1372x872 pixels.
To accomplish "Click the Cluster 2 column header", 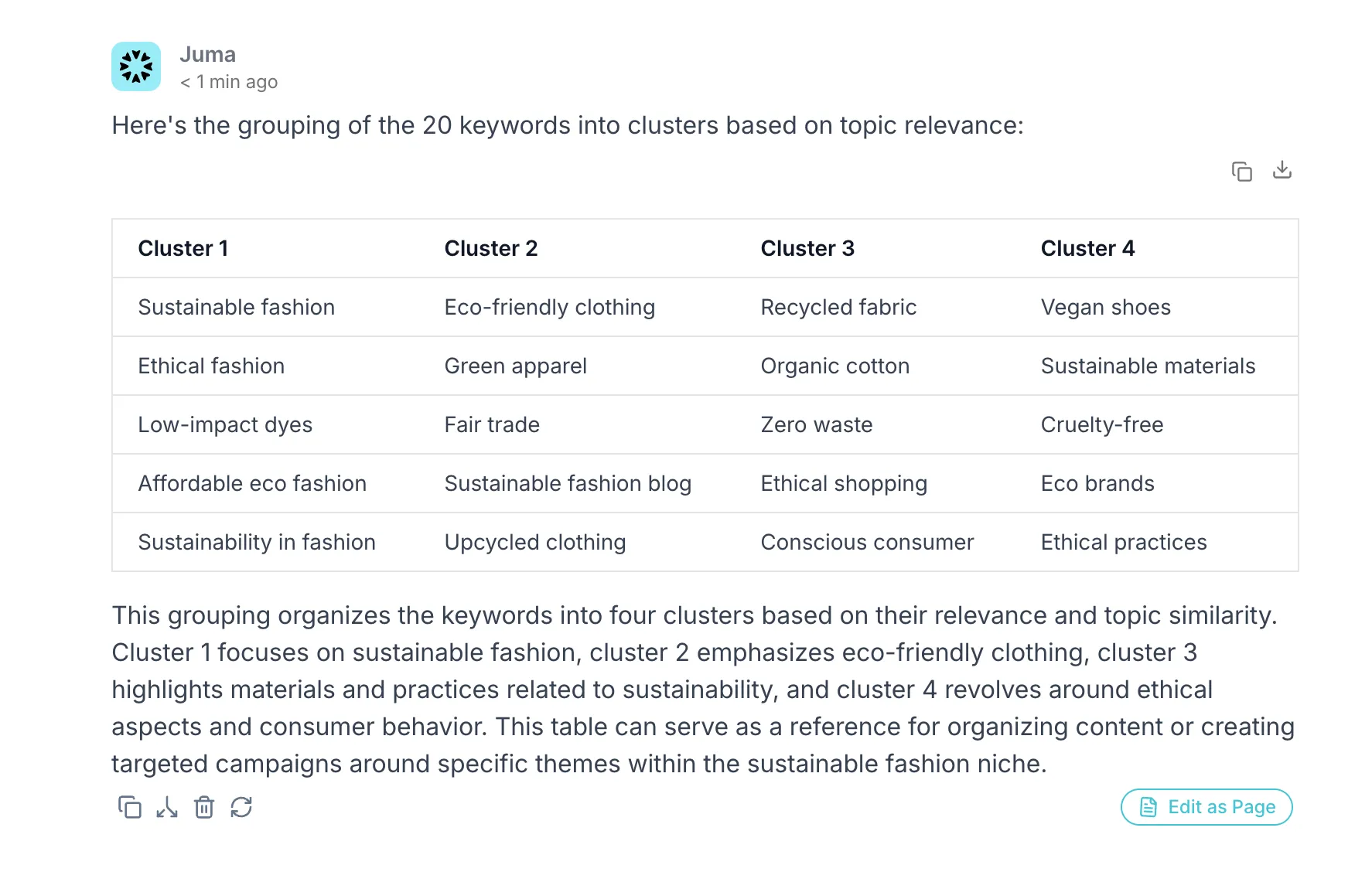I will [490, 248].
